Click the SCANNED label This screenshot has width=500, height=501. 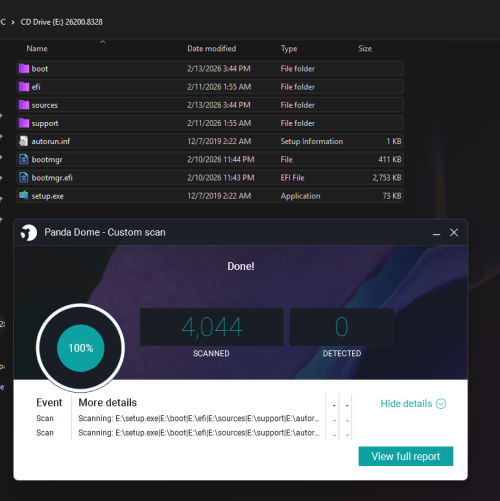[x=211, y=353]
